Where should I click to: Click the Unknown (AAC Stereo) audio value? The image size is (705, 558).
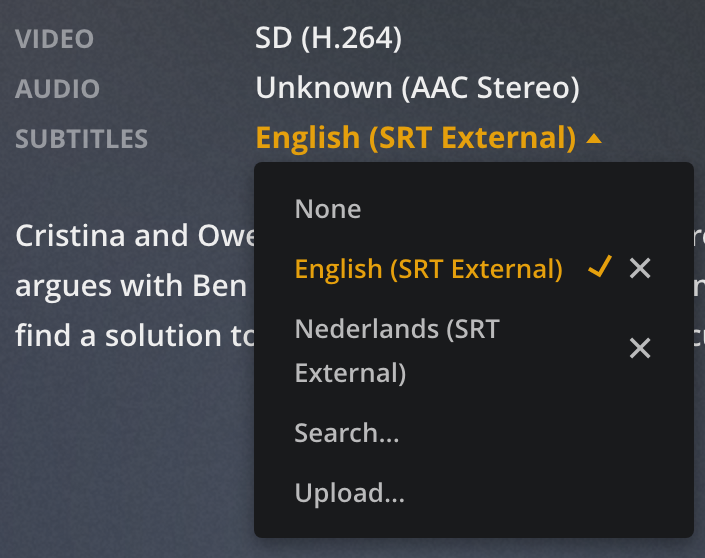click(417, 88)
